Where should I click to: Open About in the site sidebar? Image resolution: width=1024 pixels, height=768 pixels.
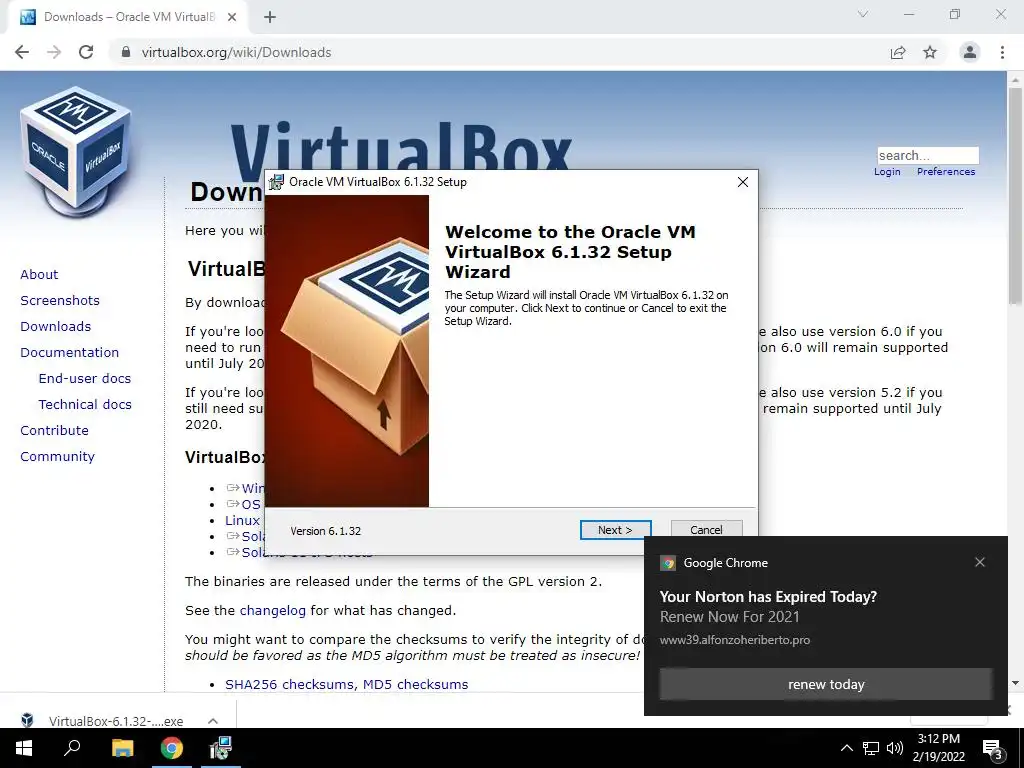point(39,274)
